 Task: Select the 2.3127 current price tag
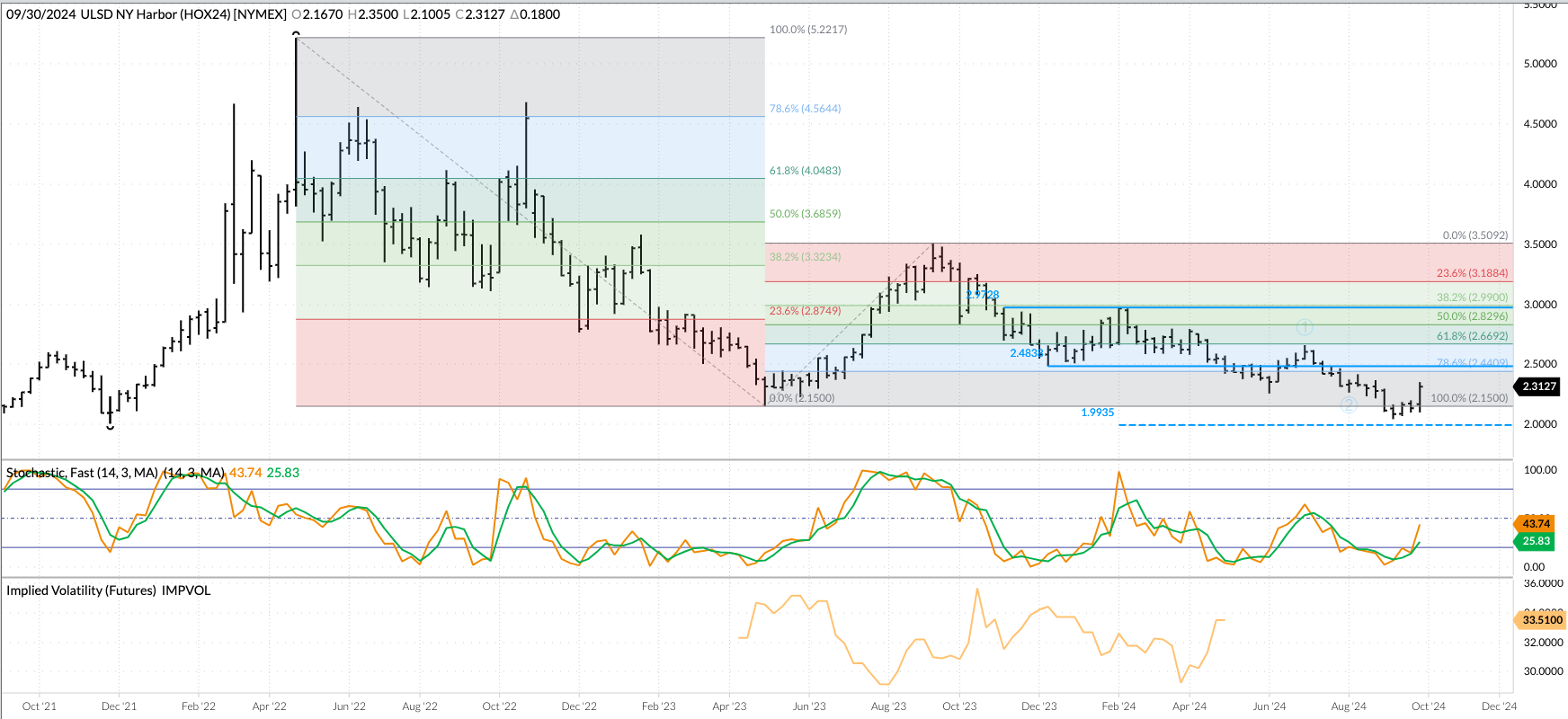tap(1538, 386)
